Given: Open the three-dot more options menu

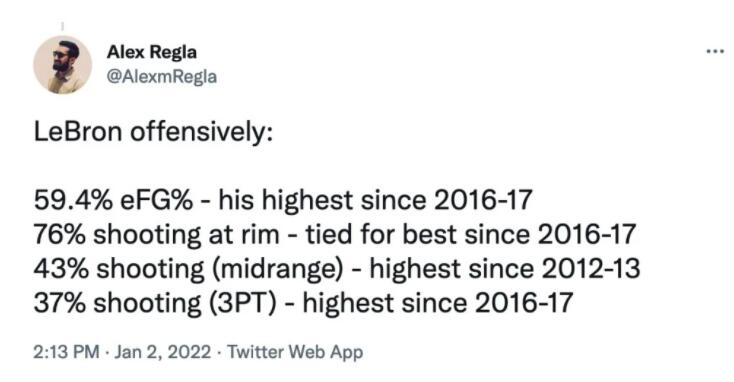Looking at the screenshot, I should (715, 51).
